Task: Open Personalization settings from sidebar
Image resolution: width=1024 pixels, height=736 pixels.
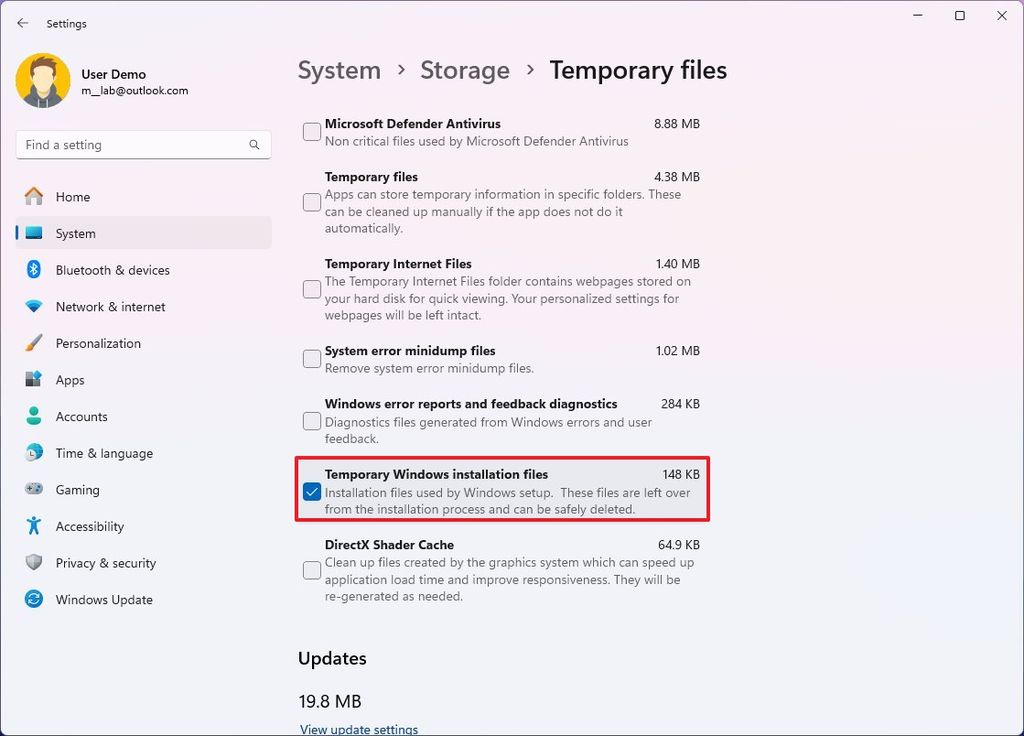Action: pyautogui.click(x=98, y=343)
